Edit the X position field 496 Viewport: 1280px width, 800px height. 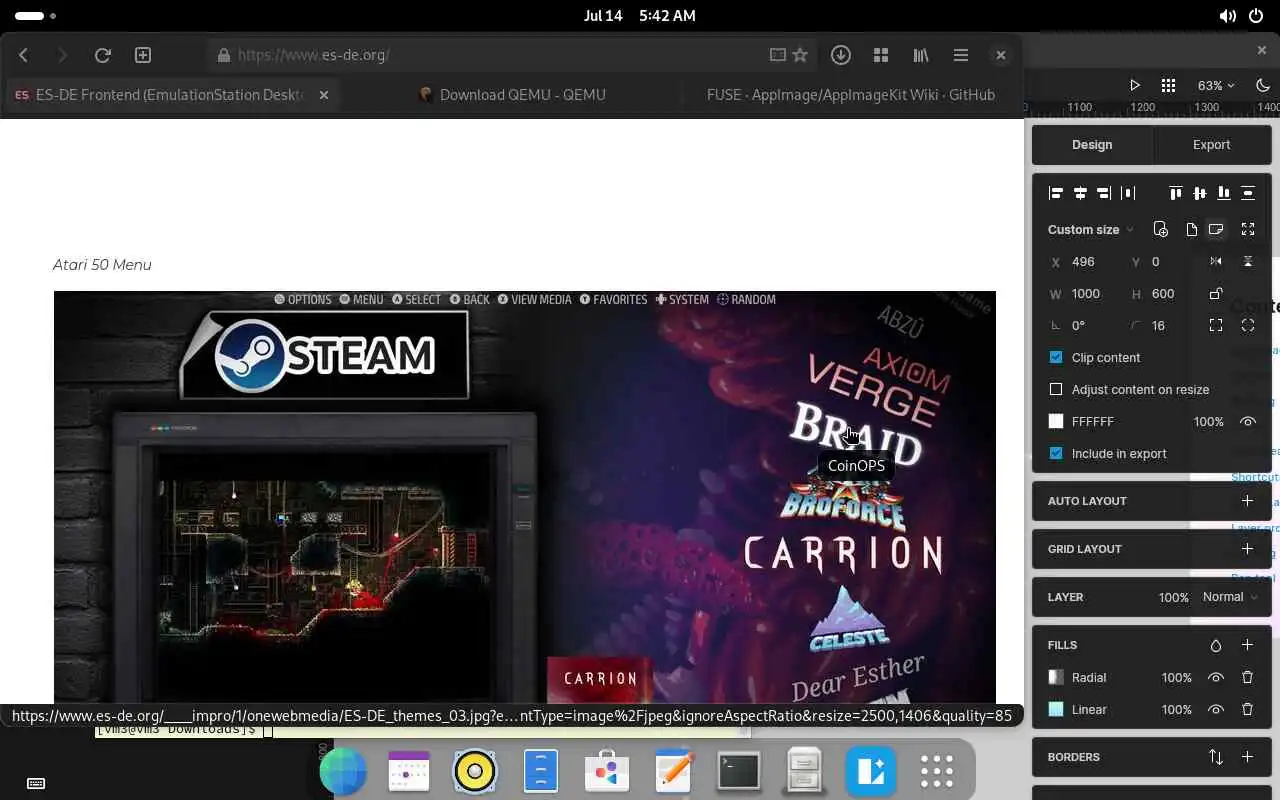(1083, 261)
